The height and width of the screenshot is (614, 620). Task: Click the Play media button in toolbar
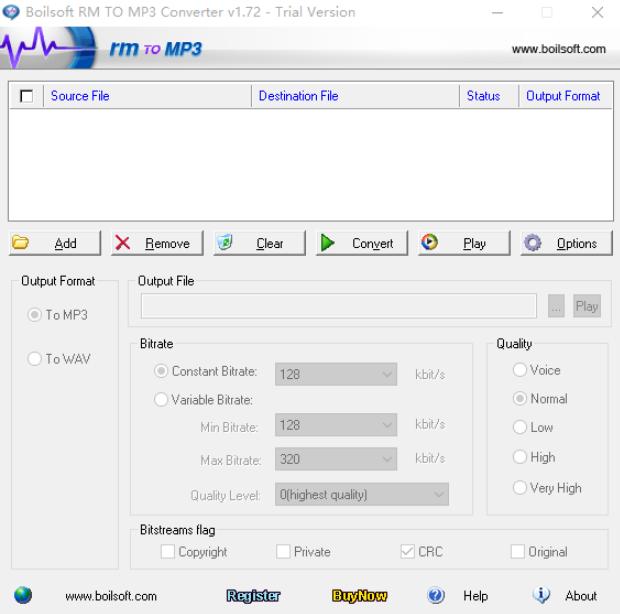(464, 243)
